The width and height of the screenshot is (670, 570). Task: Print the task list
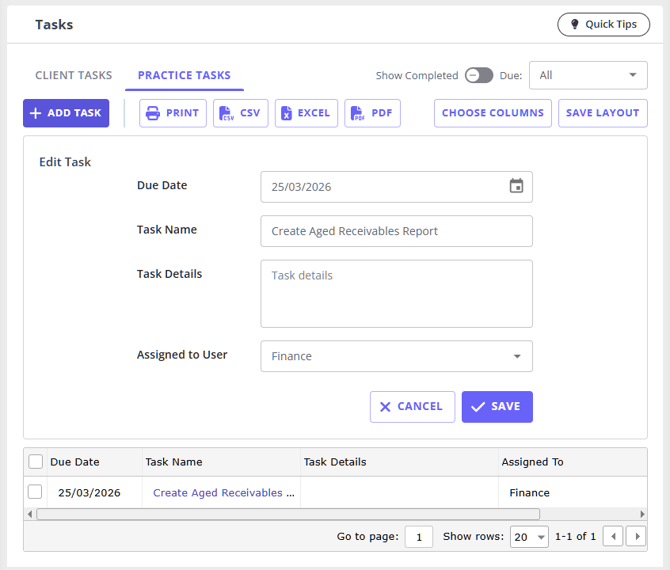click(x=173, y=113)
